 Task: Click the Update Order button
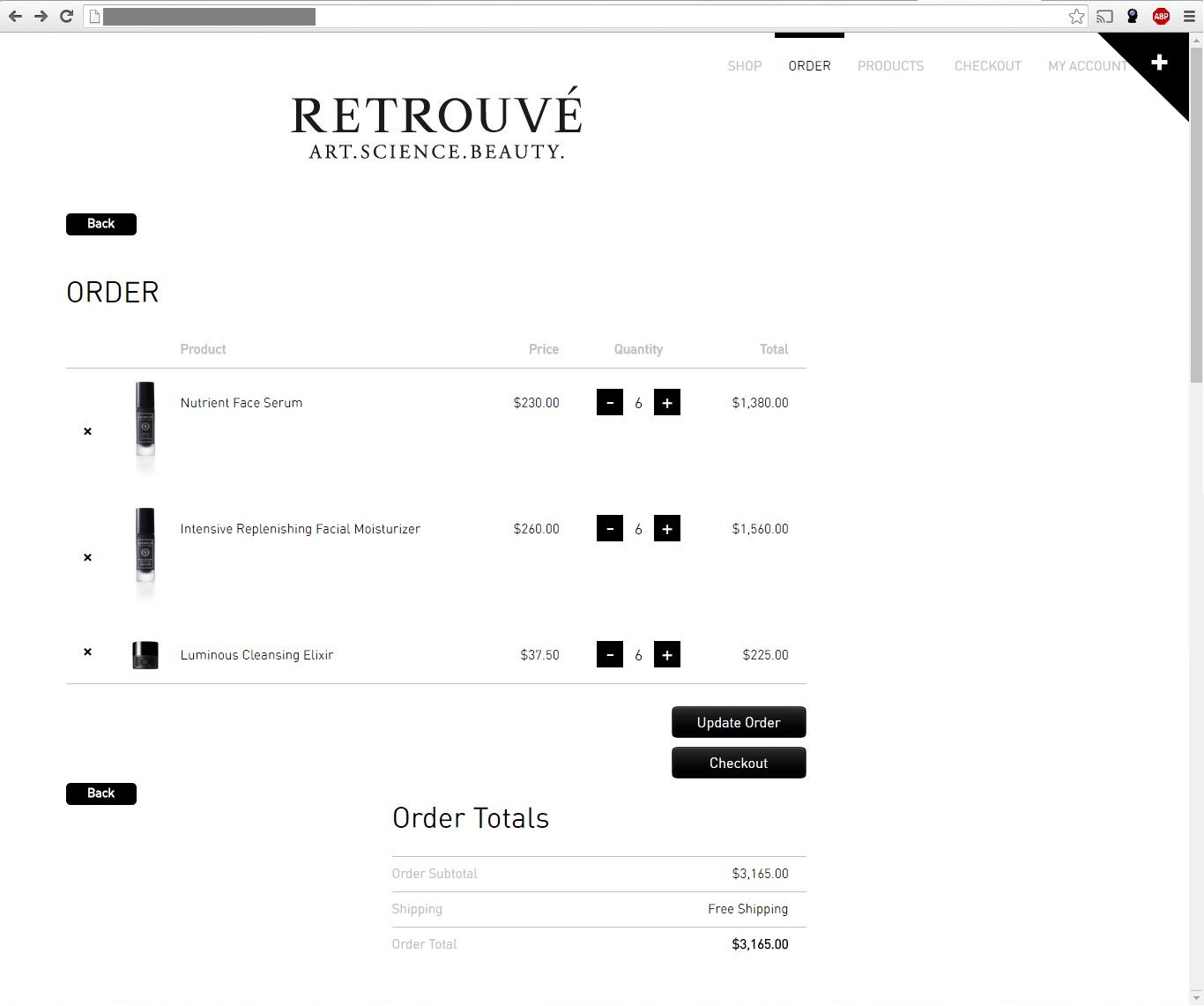(x=739, y=722)
